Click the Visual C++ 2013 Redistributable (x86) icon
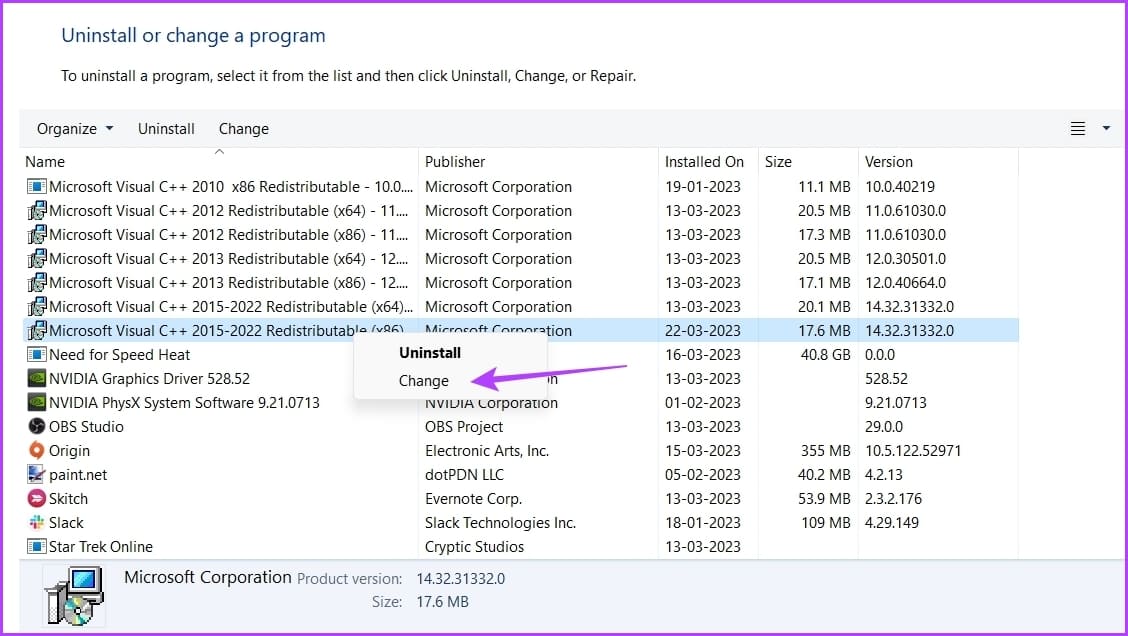Image resolution: width=1128 pixels, height=636 pixels. (x=36, y=283)
